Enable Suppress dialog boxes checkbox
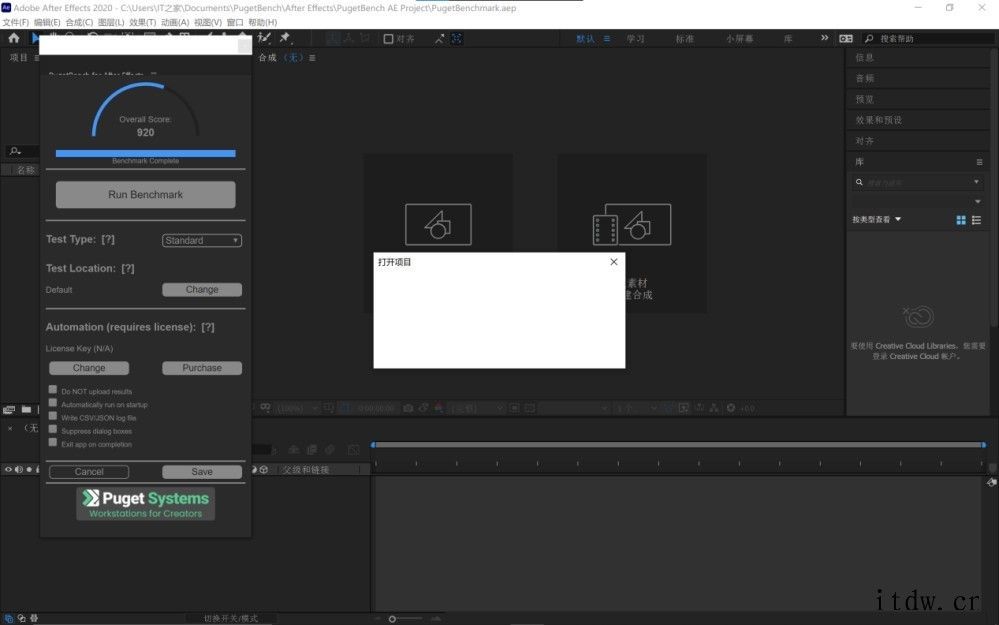Screen dimensions: 999x625 click(53, 429)
